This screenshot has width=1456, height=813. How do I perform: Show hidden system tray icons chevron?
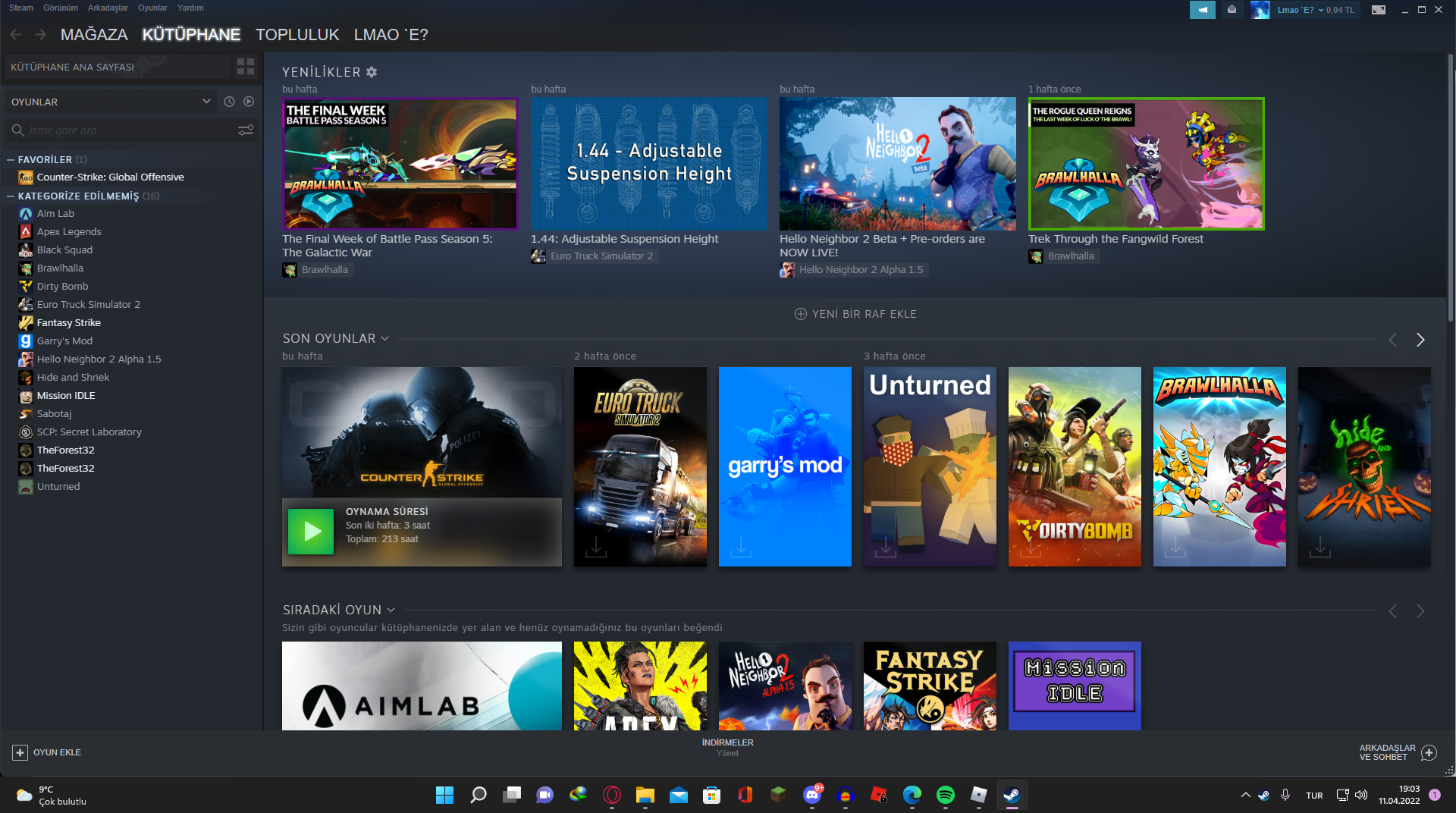pyautogui.click(x=1245, y=795)
